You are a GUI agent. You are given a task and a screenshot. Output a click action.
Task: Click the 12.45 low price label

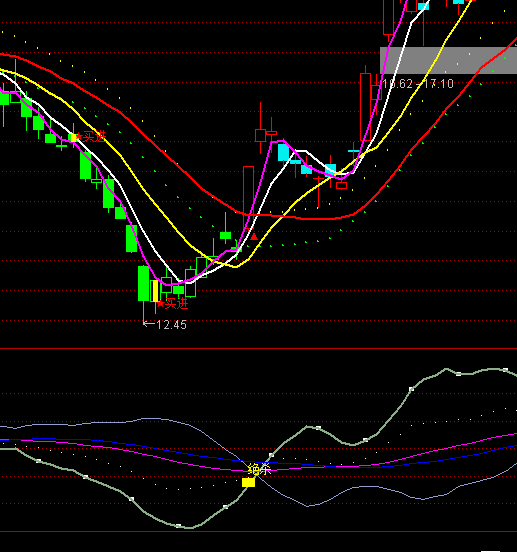coord(171,325)
